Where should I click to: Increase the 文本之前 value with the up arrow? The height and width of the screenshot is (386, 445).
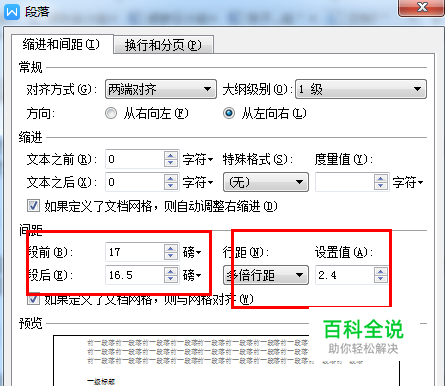(171, 155)
